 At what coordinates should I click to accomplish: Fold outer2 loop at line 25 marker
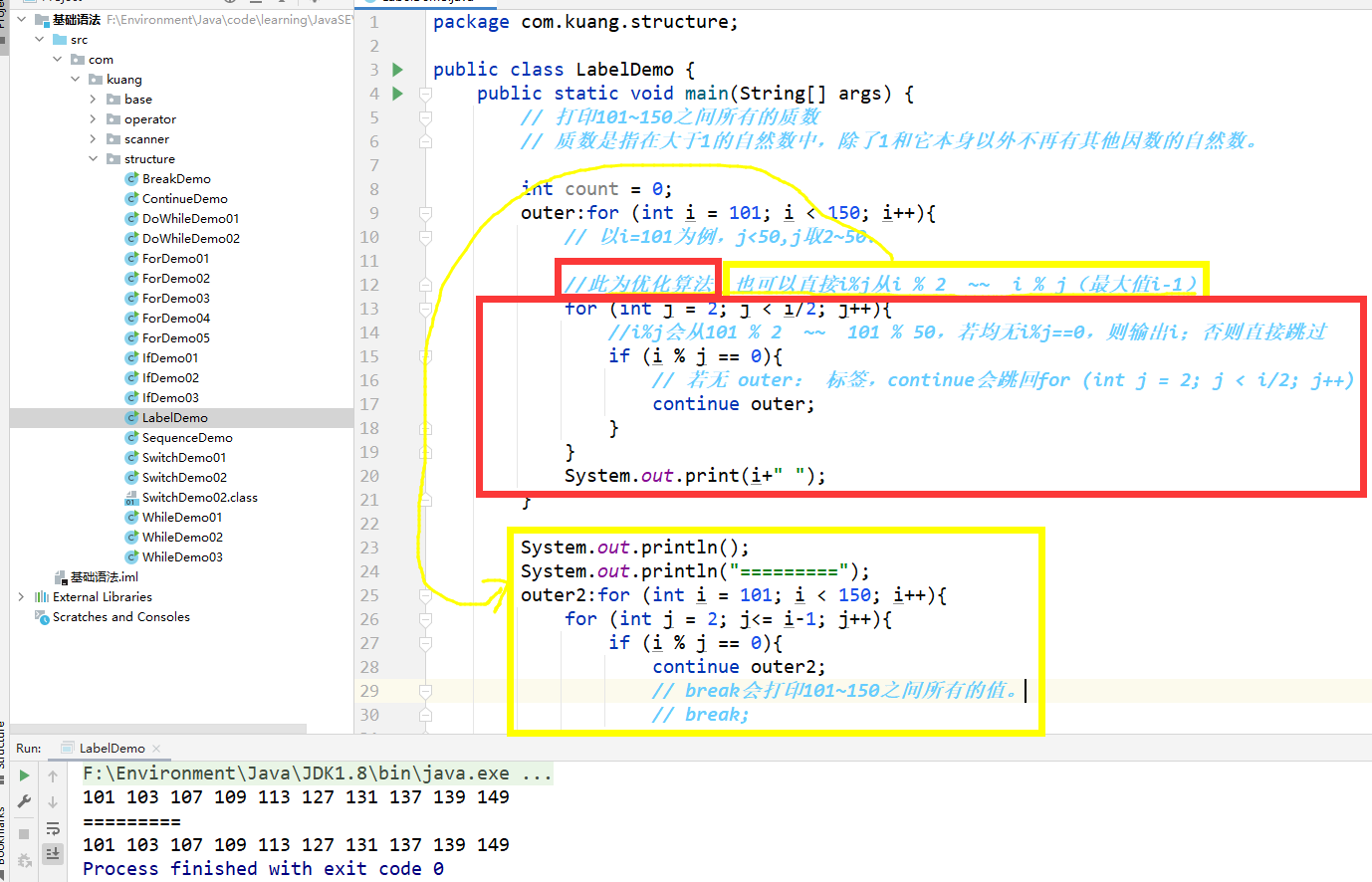click(x=425, y=595)
